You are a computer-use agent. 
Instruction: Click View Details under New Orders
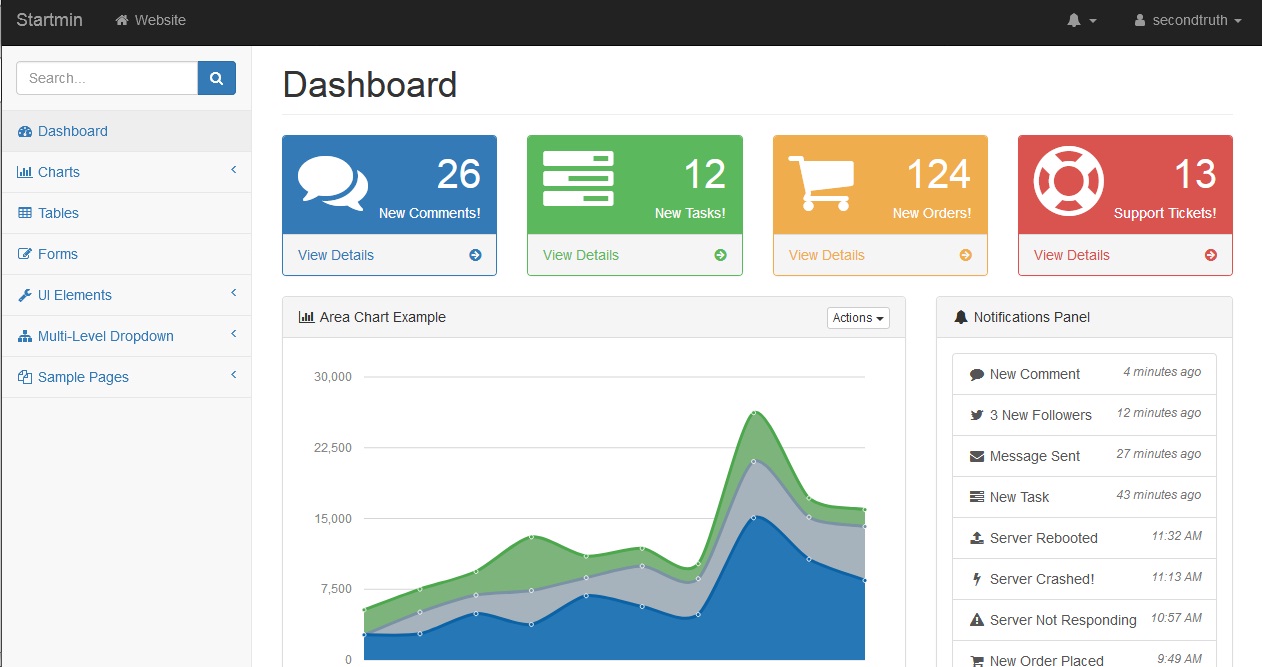pyautogui.click(x=826, y=255)
